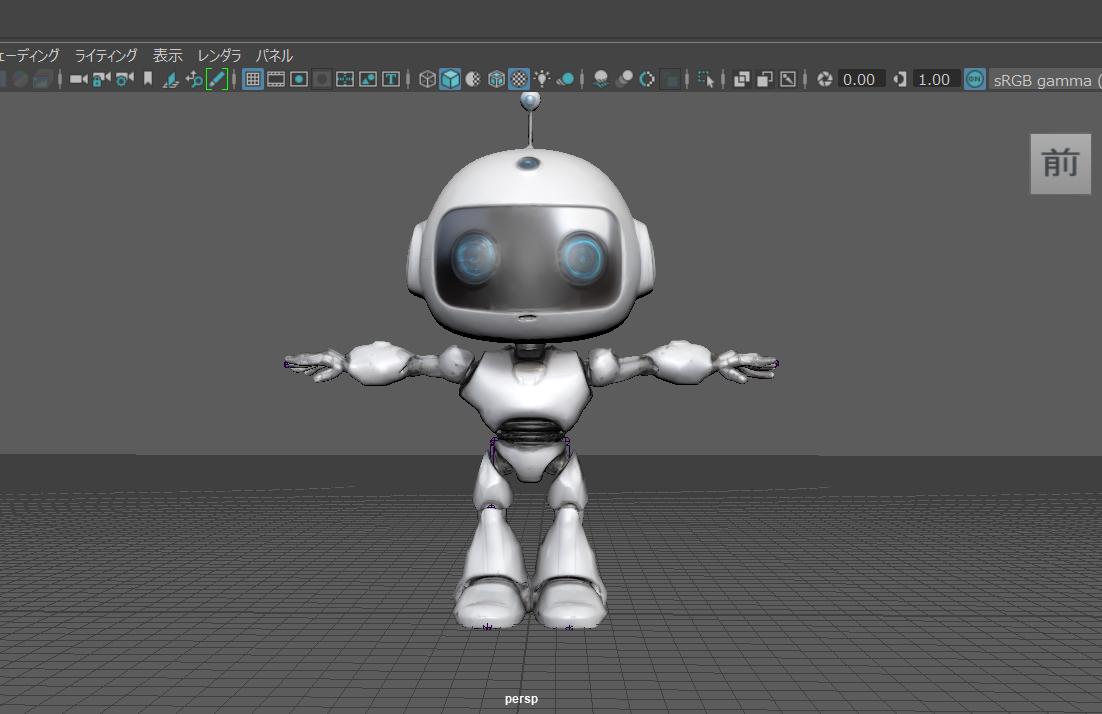1102x714 pixels.
Task: Toggle the Film Gate display
Action: [x=276, y=79]
